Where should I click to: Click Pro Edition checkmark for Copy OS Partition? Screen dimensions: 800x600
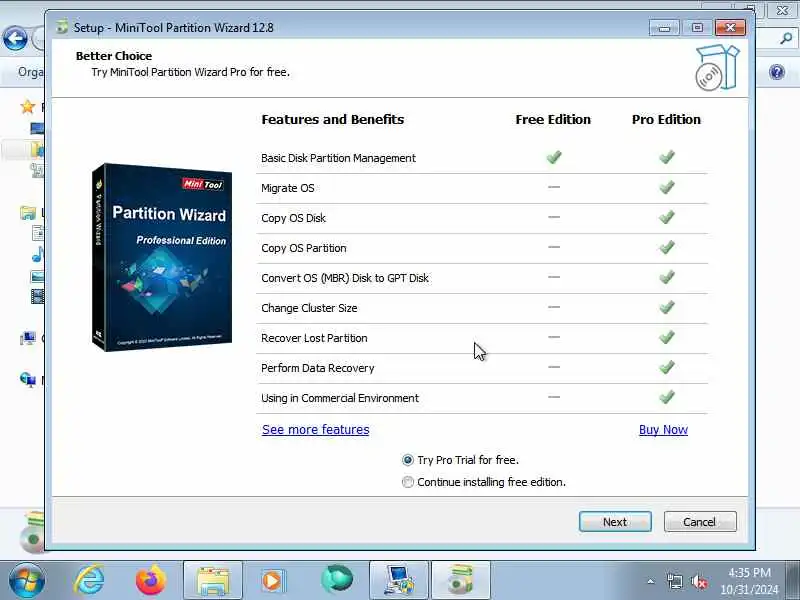667,247
